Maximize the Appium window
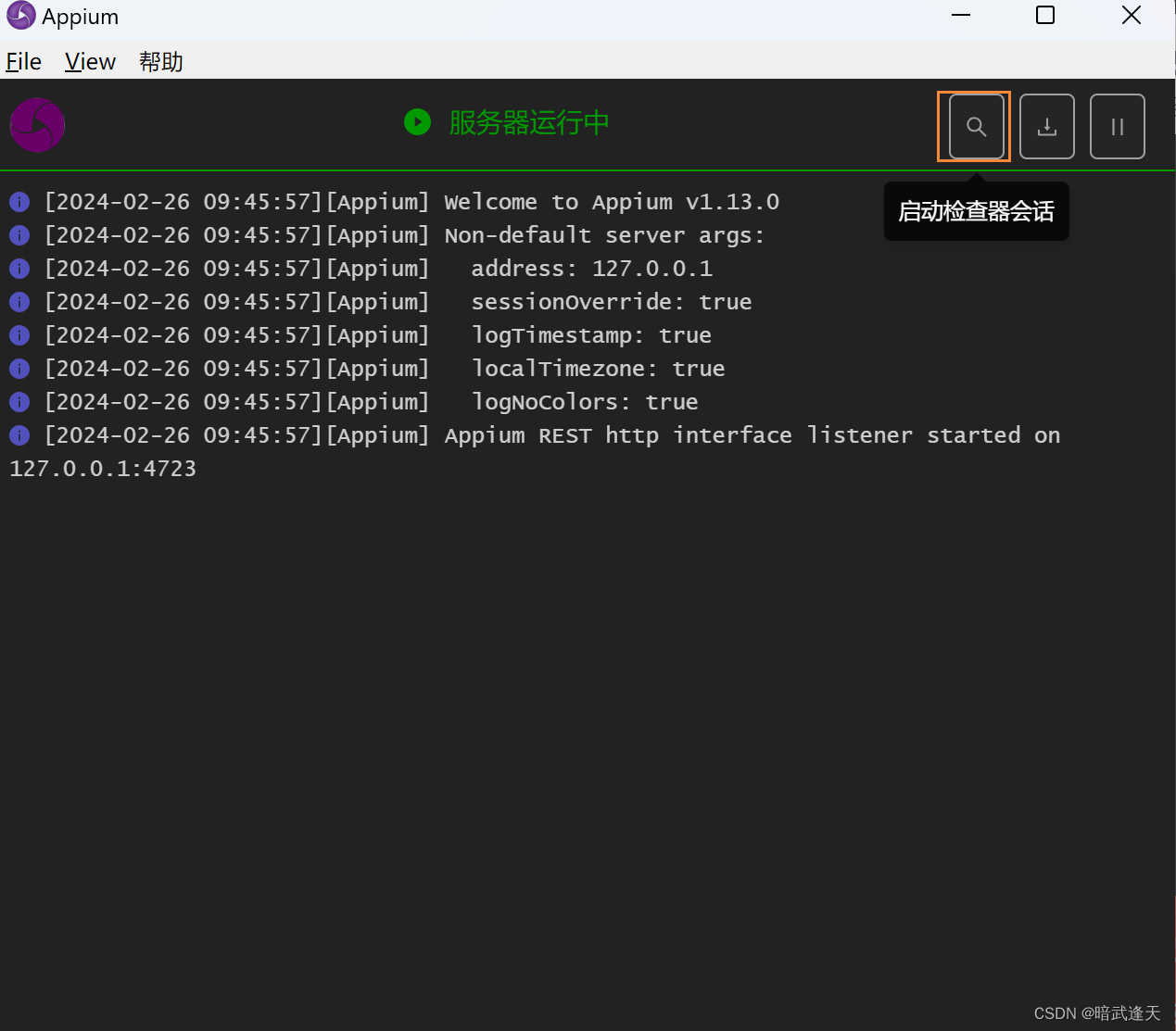The image size is (1176, 1031). tap(1045, 15)
